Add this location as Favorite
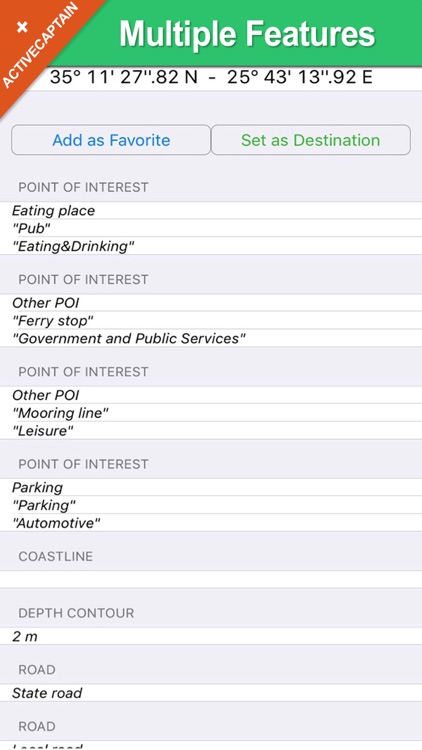Screen dimensions: 422x750 pos(111,140)
